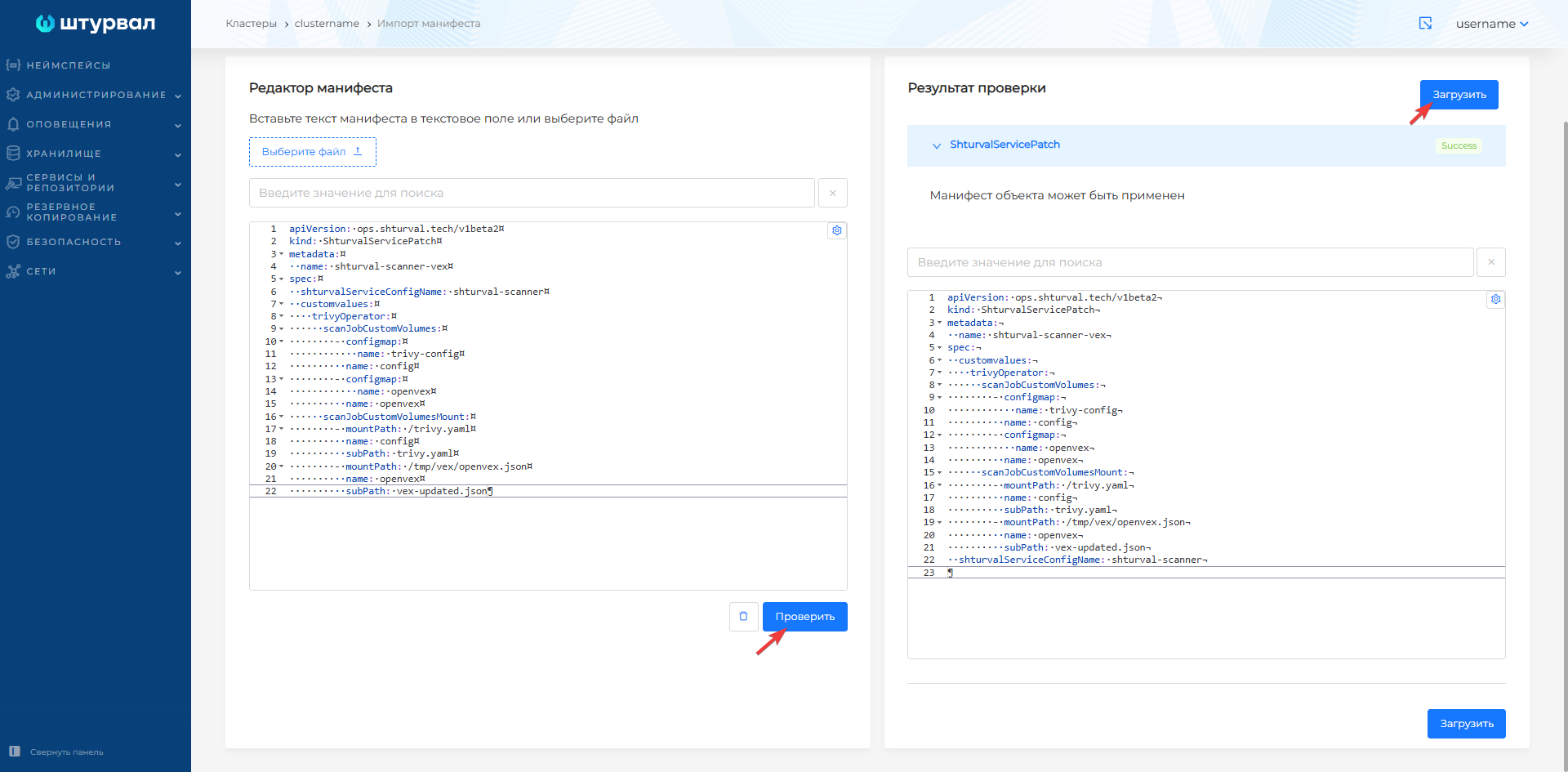This screenshot has width=1568, height=772.
Task: Collapse the ShturvalServicePatch result row
Action: point(937,145)
